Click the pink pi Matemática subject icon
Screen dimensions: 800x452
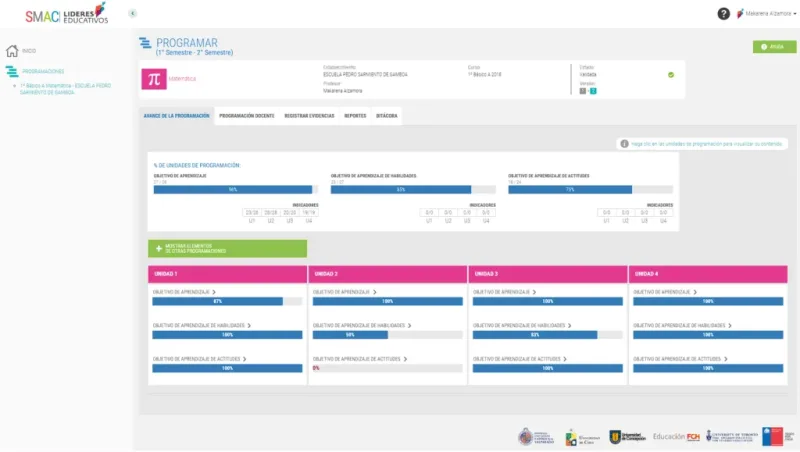click(154, 79)
